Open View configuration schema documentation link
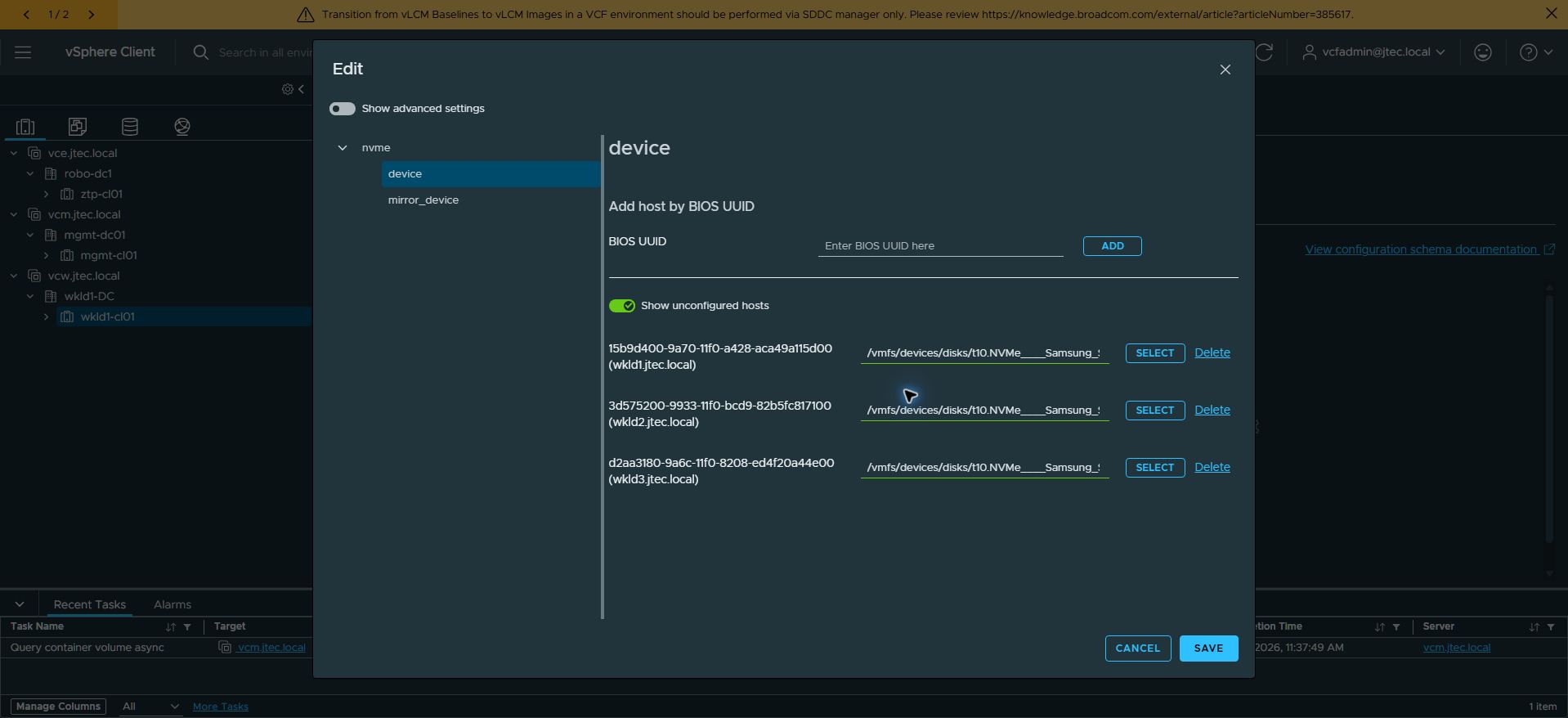This screenshot has height=718, width=1568. pos(1429,250)
